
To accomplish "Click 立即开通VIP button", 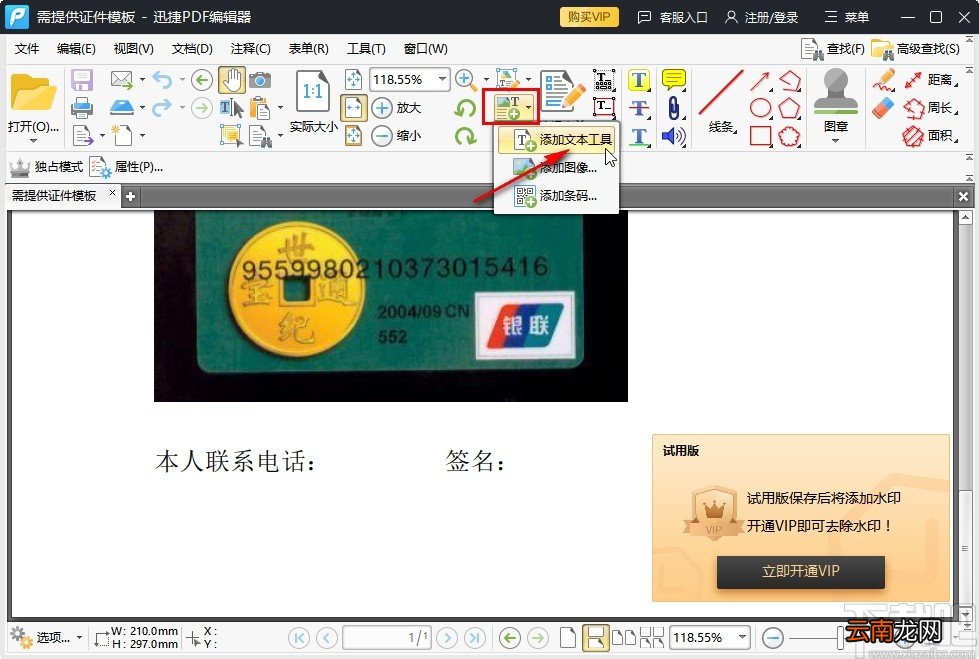I will click(x=800, y=572).
